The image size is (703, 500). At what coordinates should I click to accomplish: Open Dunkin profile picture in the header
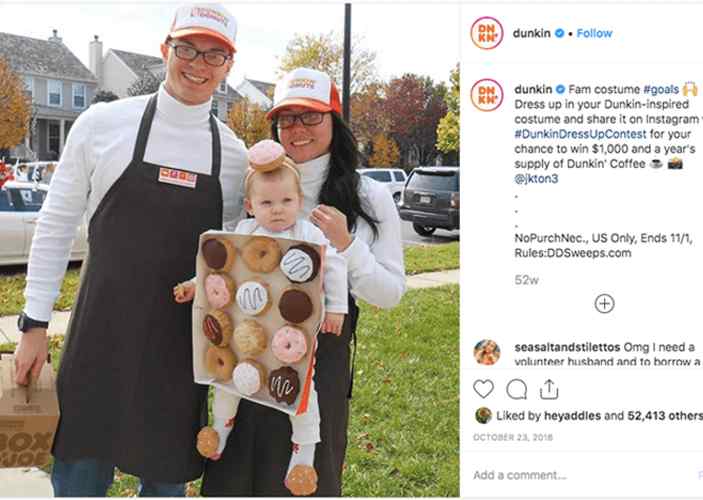[x=487, y=33]
